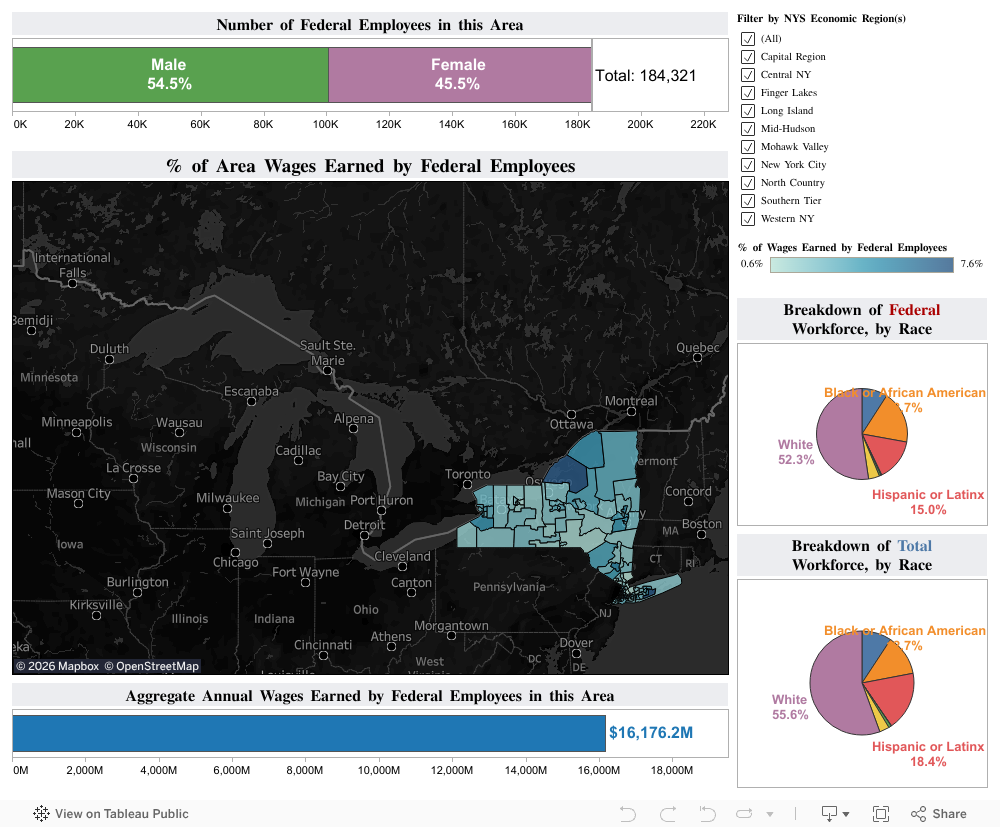Click the Share button
The image size is (1000, 827).
938,813
